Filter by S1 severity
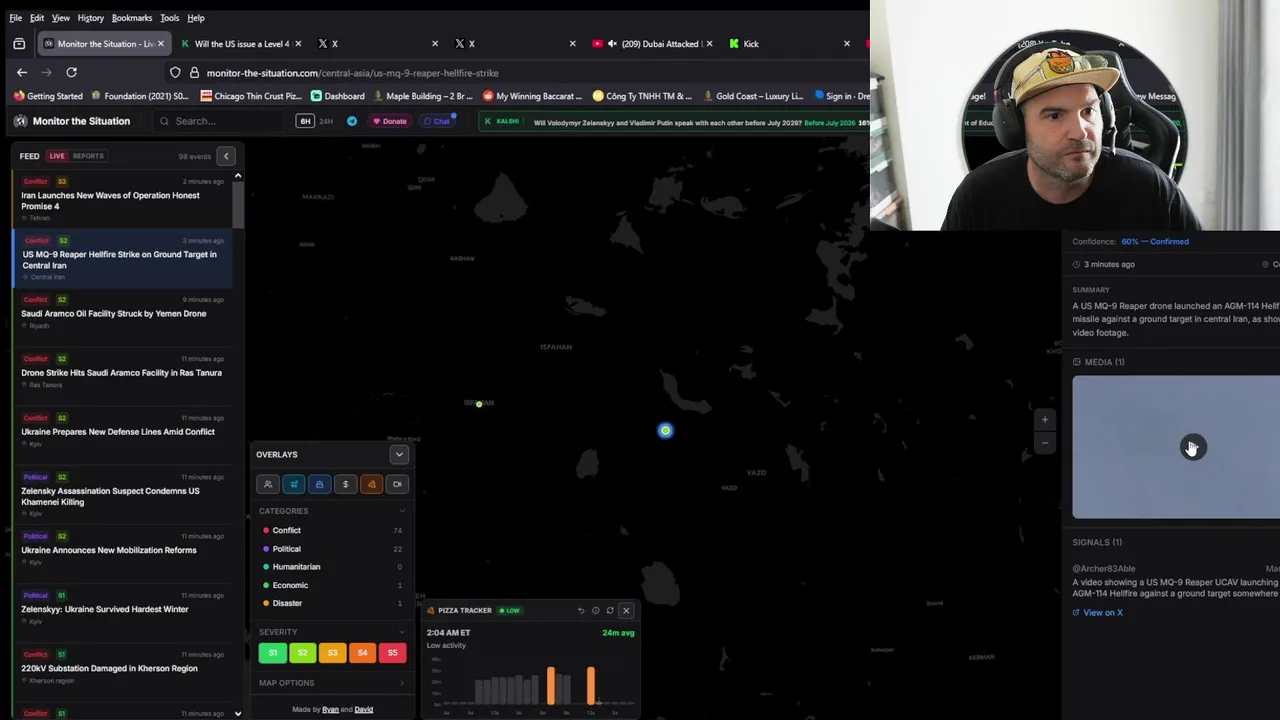The width and height of the screenshot is (1280, 720). (273, 653)
